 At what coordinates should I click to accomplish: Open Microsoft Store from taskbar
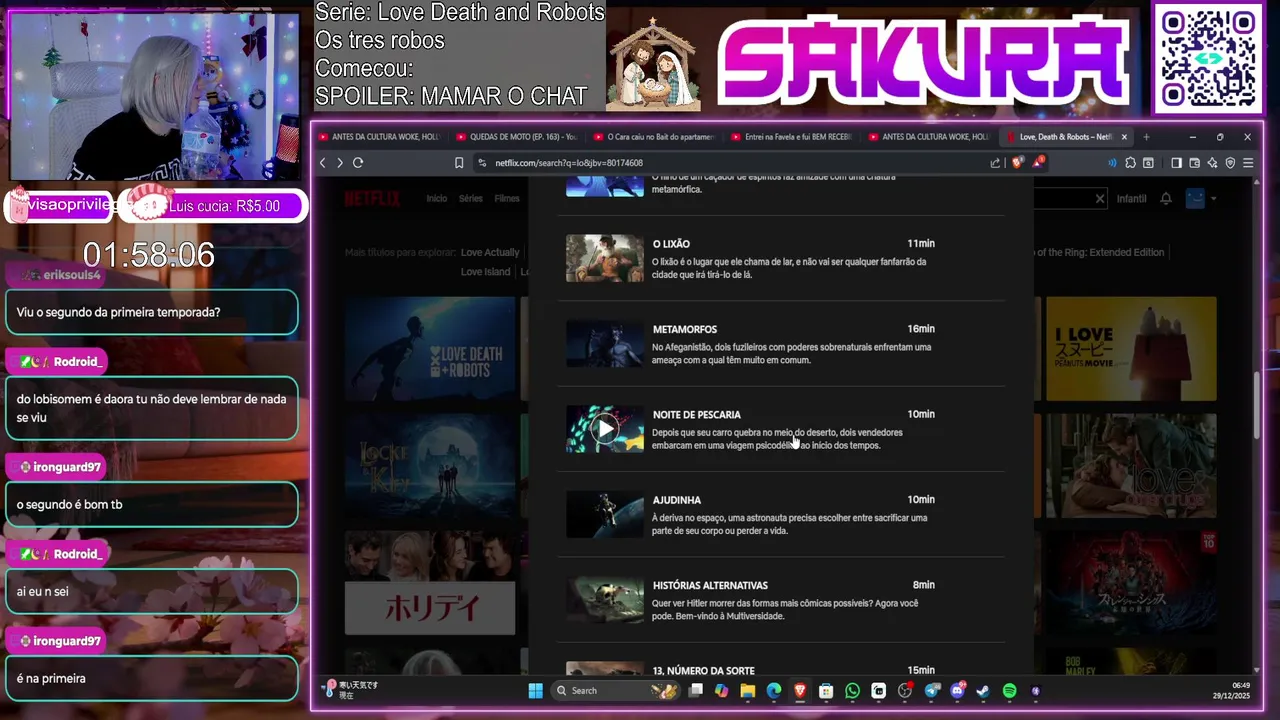coord(826,690)
